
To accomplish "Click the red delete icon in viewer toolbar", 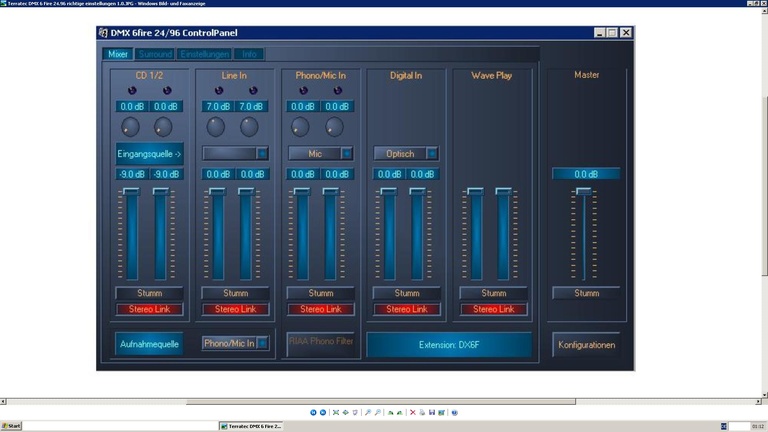I will pyautogui.click(x=413, y=412).
